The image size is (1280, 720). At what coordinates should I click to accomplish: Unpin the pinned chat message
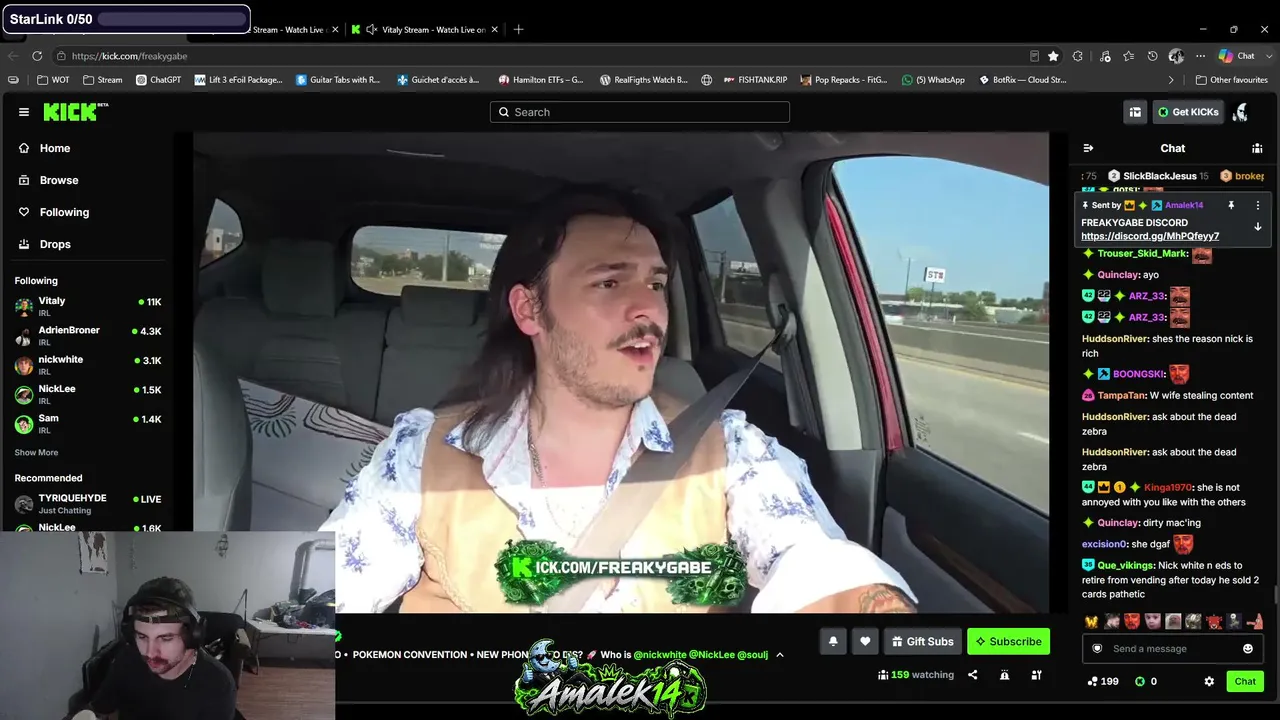(1231, 205)
